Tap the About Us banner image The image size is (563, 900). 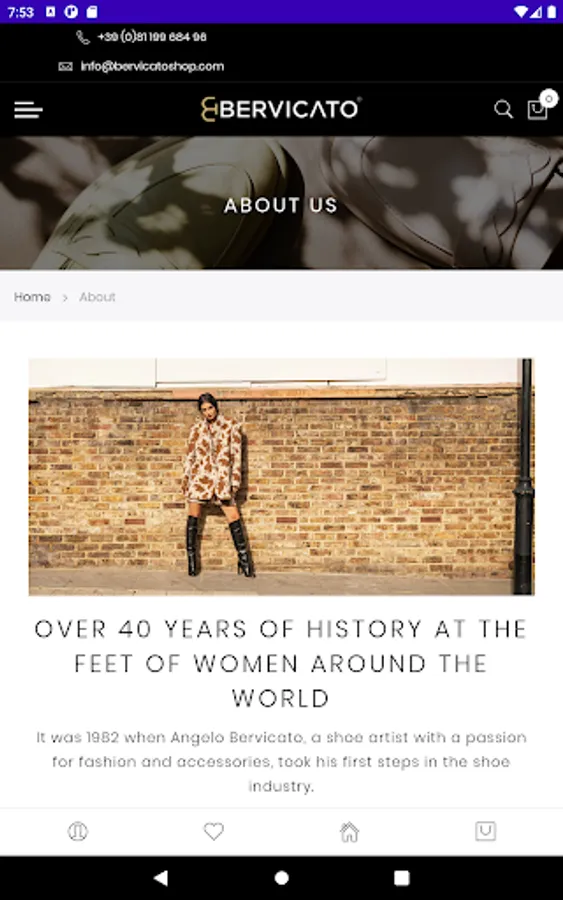coord(281,203)
